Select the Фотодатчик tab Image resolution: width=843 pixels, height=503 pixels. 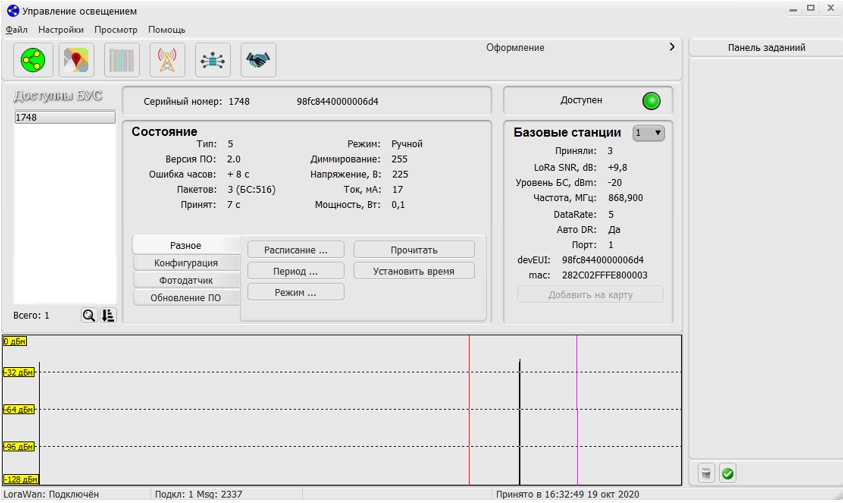click(x=186, y=281)
